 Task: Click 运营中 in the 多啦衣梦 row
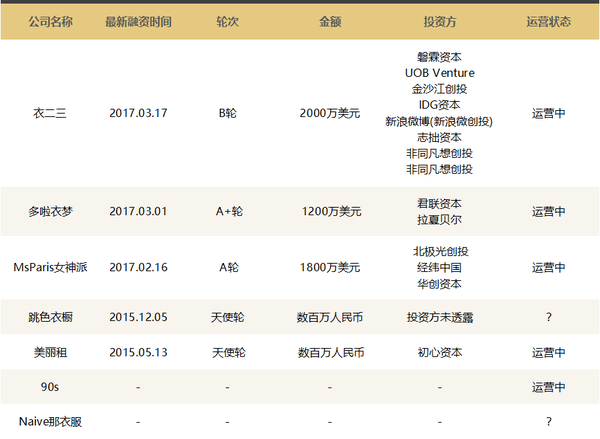[x=548, y=211]
